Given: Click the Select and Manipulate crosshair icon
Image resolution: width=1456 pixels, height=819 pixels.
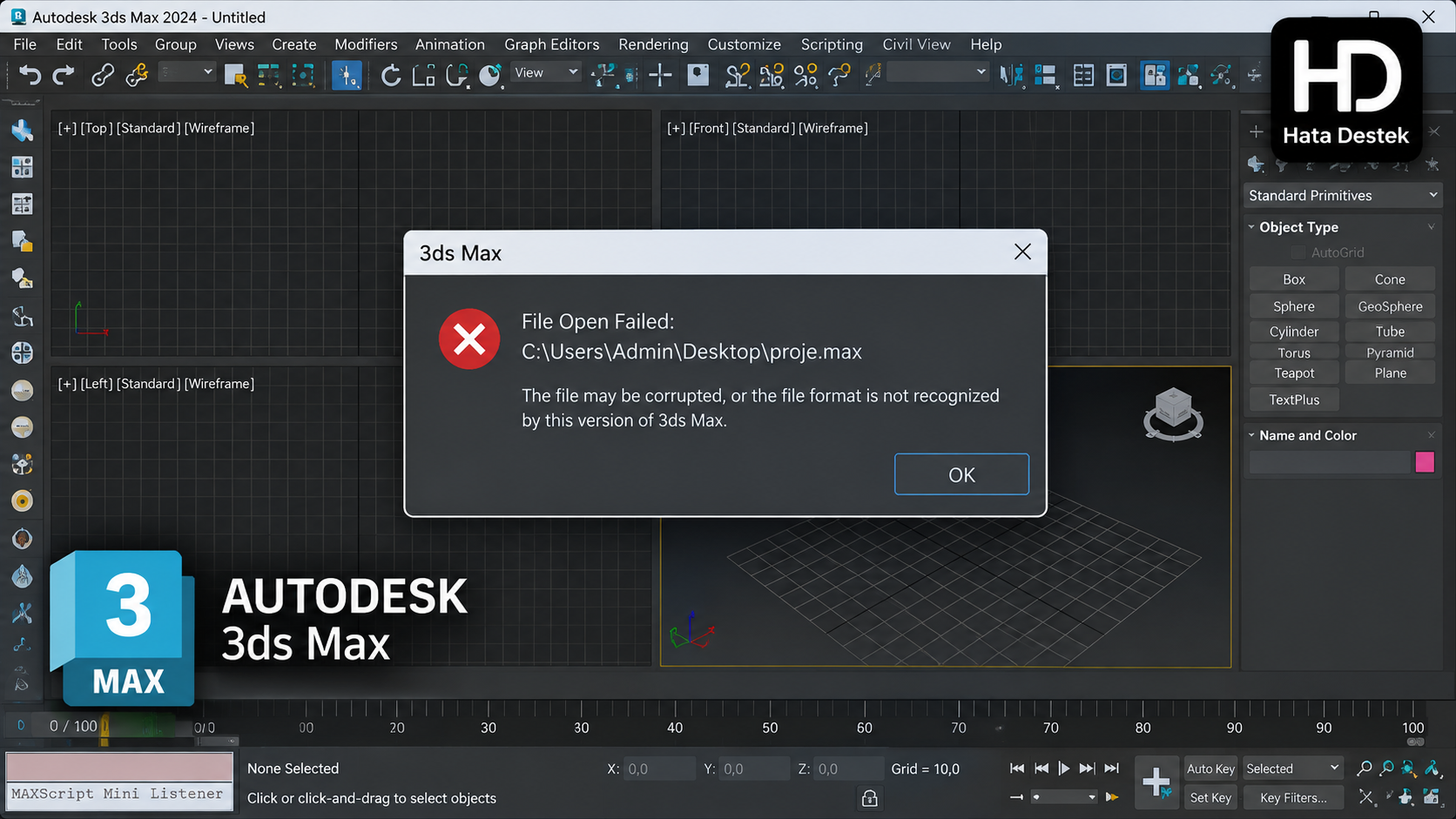Looking at the screenshot, I should click(x=660, y=76).
